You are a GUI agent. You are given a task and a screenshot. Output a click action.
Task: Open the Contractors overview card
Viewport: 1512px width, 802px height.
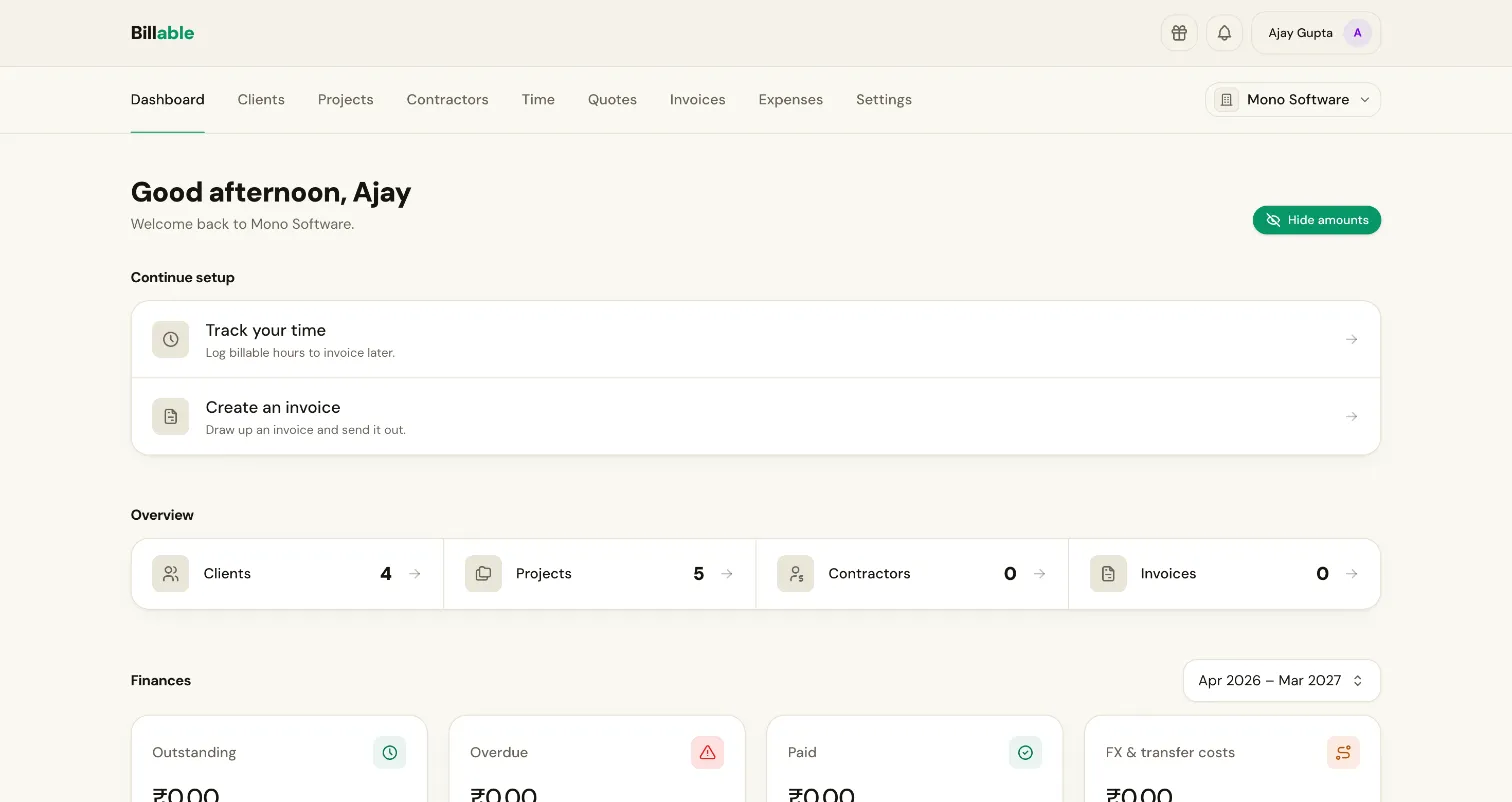tap(912, 574)
